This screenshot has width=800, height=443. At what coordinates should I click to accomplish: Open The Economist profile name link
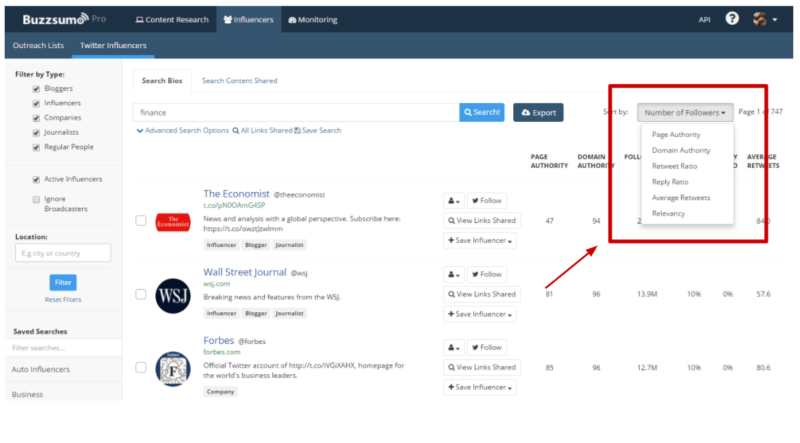point(236,194)
